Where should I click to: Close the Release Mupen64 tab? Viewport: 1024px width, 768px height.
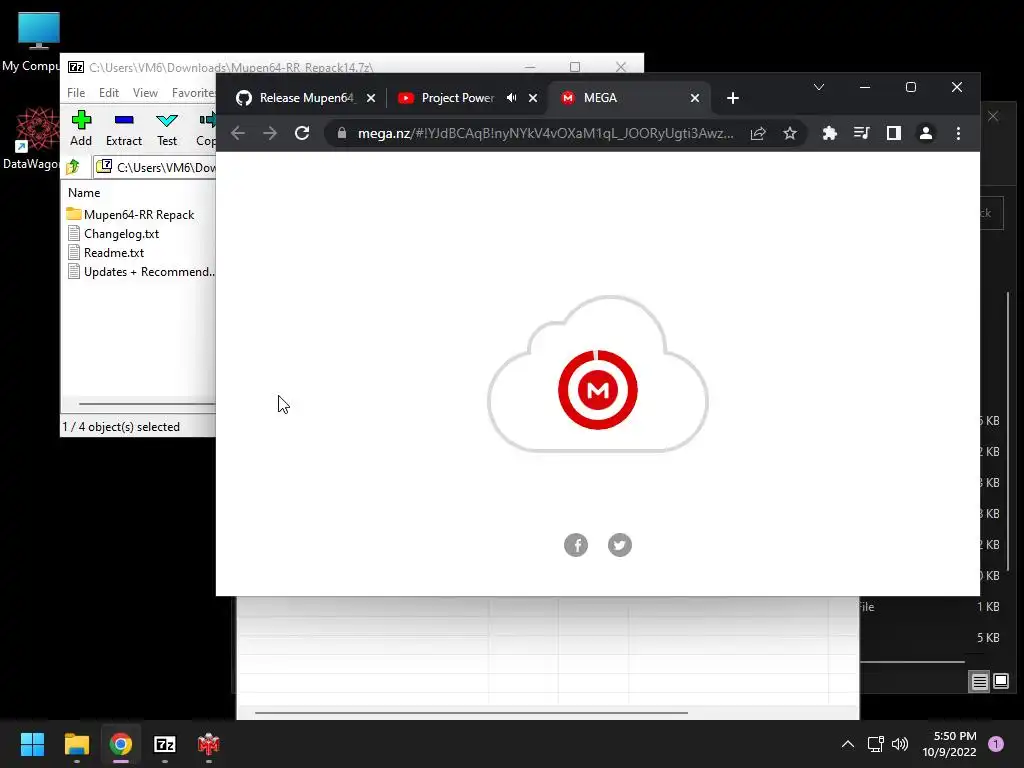point(371,98)
